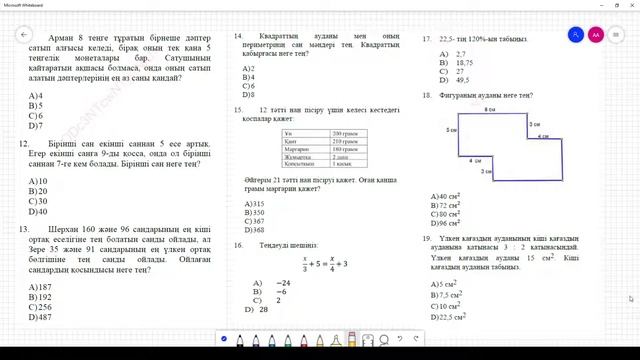This screenshot has height=360, width=640.
Task: Open the hamburger settings menu
Action: pyautogui.click(x=616, y=35)
